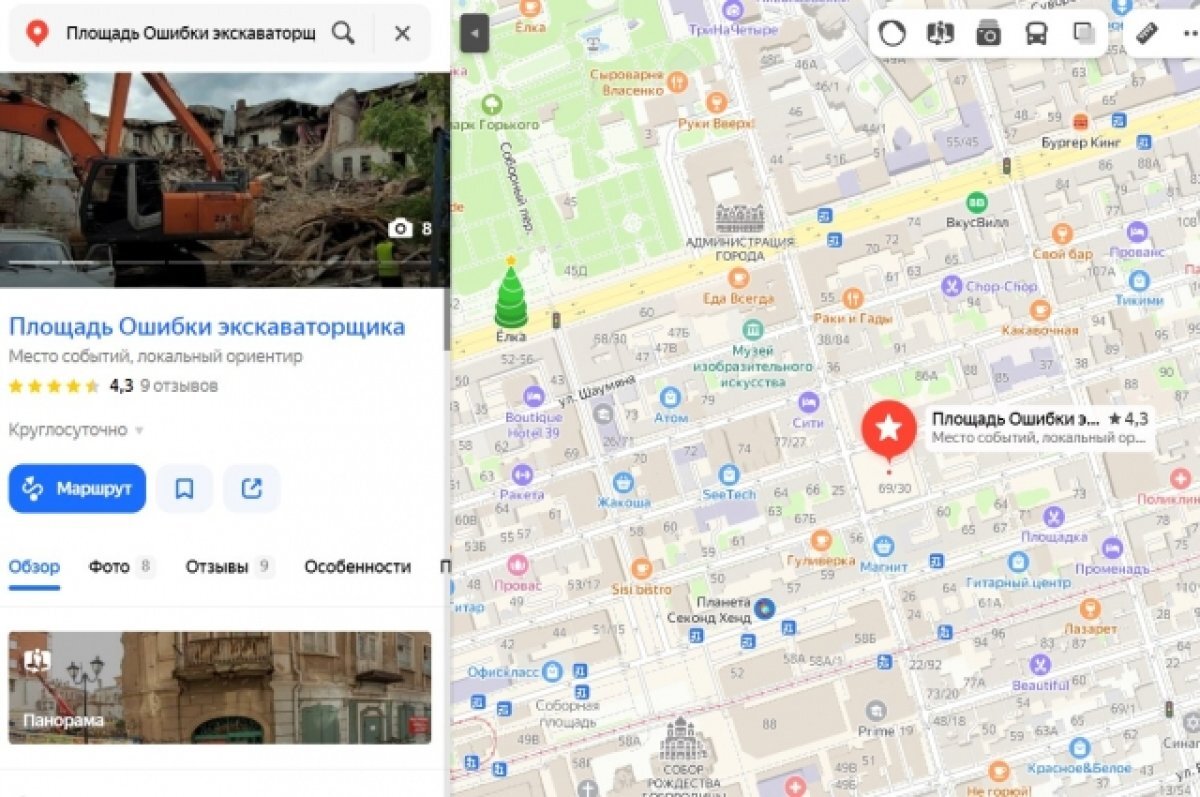Switch to the Фото tab
The height and width of the screenshot is (797, 1200).
coord(121,567)
